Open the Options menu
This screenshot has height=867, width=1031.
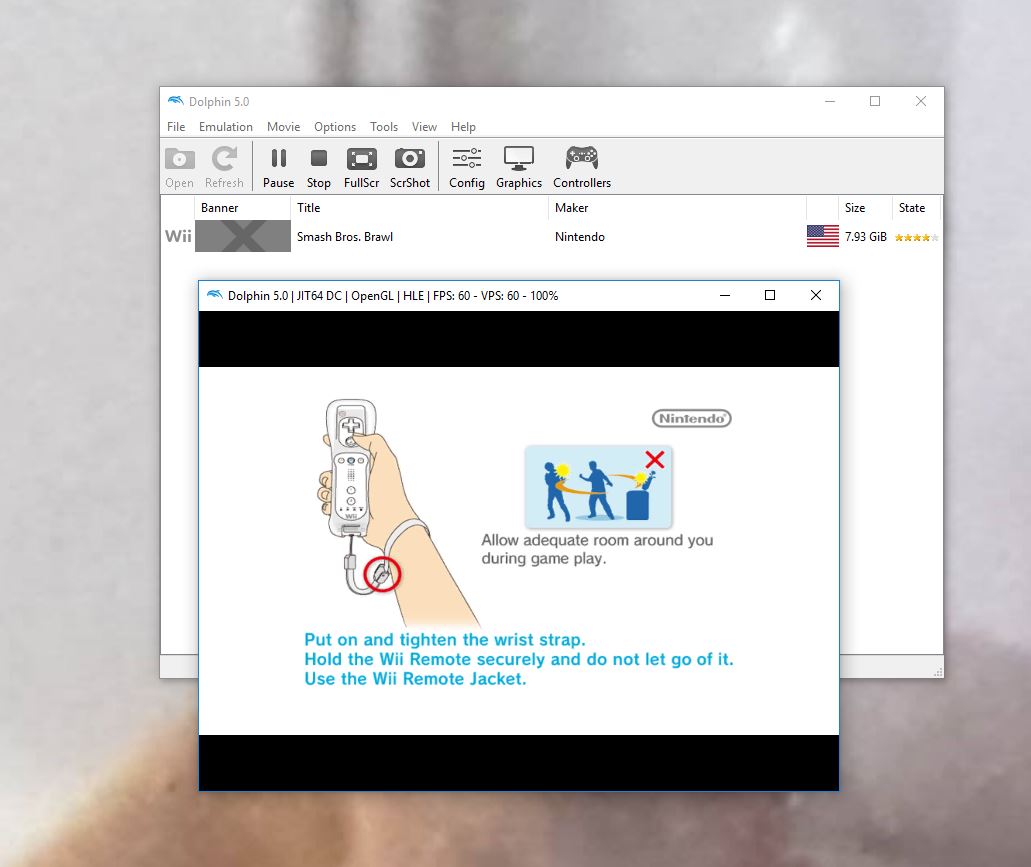coord(335,127)
